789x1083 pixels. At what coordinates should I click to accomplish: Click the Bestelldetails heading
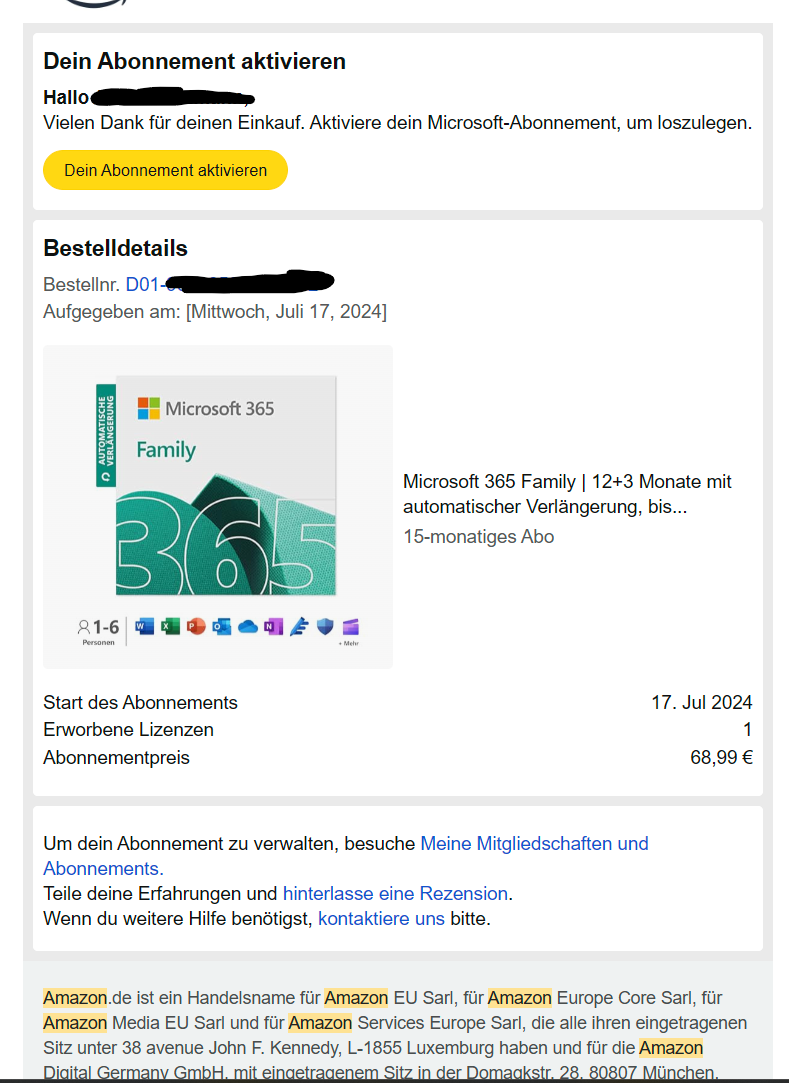click(115, 248)
